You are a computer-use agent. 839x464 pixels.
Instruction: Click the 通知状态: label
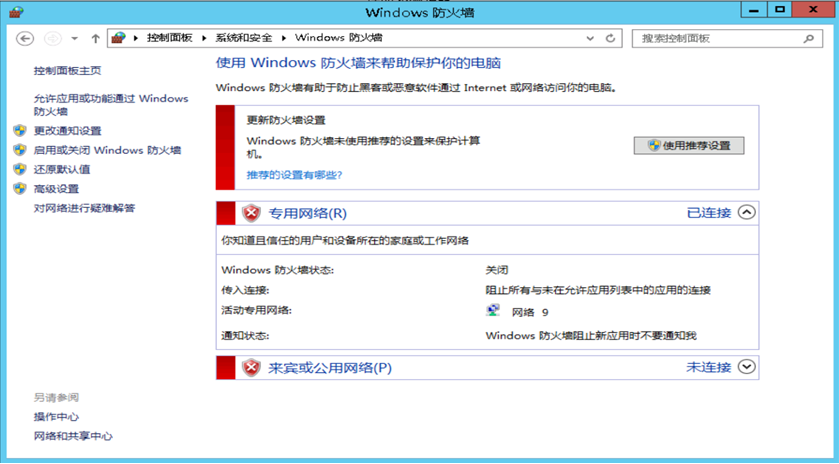point(245,336)
